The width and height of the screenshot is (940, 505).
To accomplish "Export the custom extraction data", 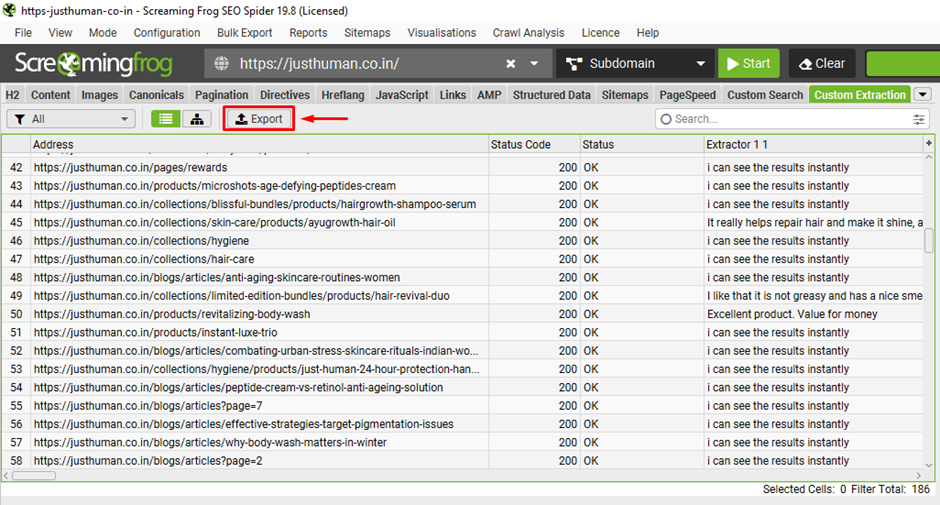I will point(259,119).
